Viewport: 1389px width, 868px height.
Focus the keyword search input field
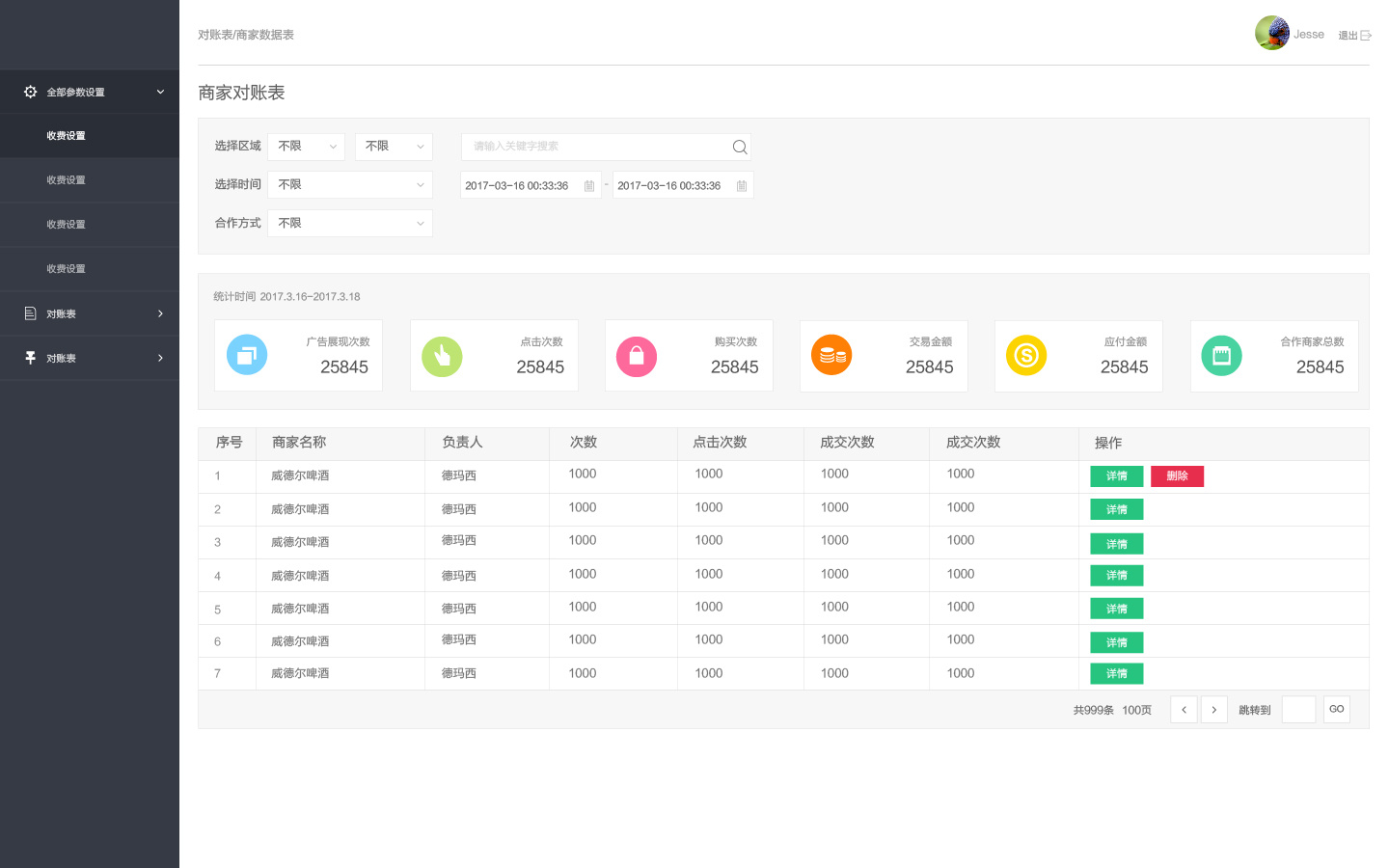[606, 147]
